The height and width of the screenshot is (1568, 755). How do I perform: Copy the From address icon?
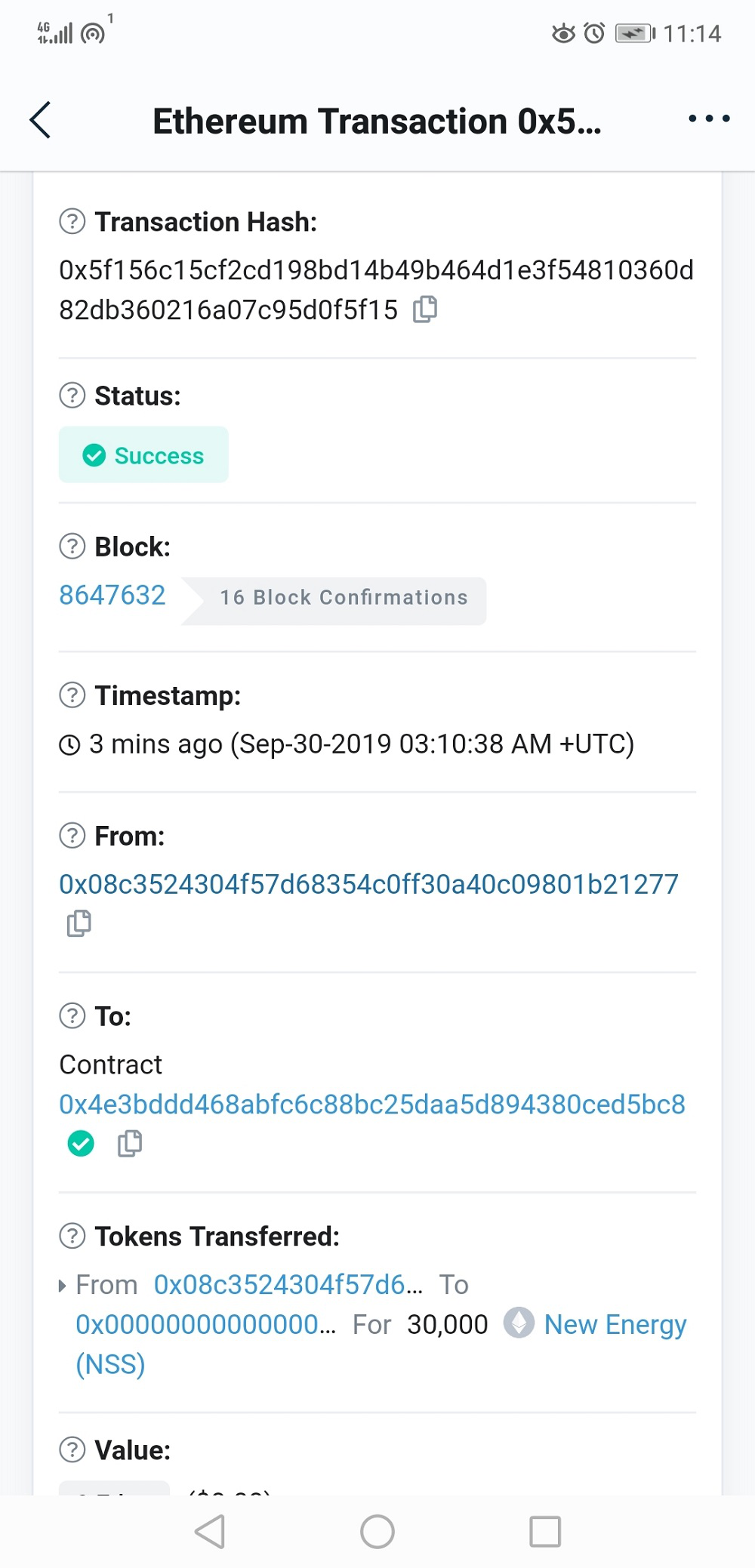click(79, 923)
